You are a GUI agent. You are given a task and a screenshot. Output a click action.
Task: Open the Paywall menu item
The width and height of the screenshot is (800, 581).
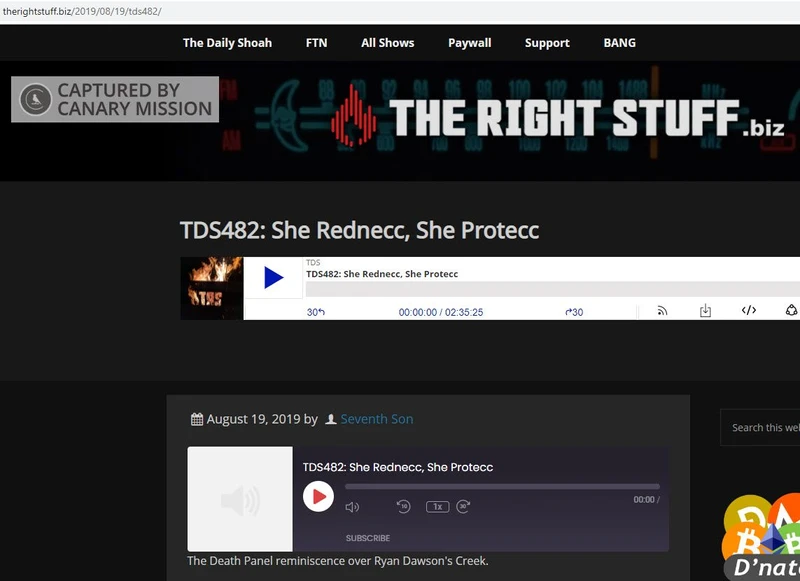pyautogui.click(x=469, y=43)
